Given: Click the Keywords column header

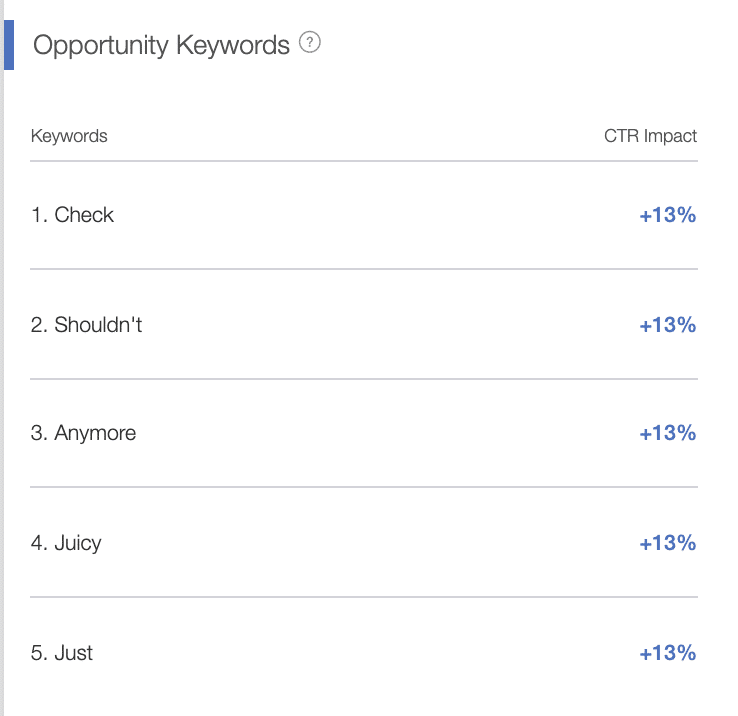Looking at the screenshot, I should 69,136.
